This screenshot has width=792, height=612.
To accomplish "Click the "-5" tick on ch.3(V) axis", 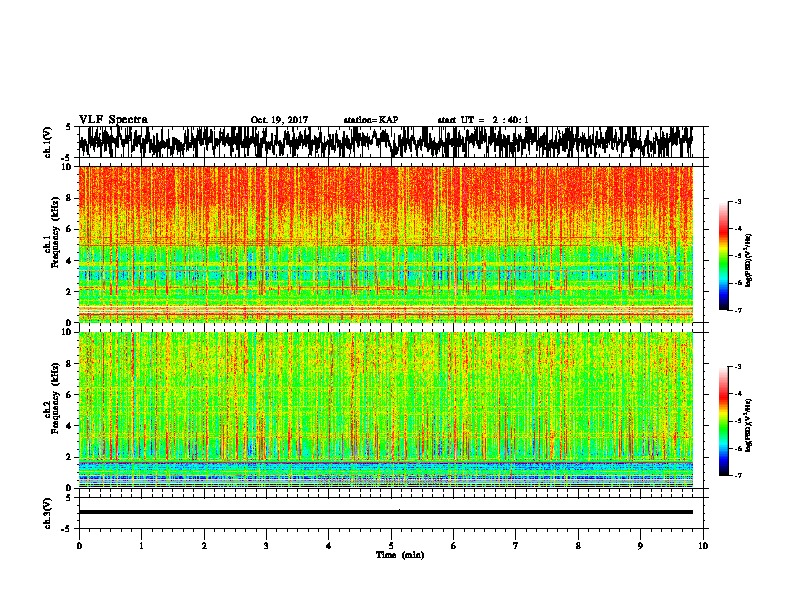I will pos(67,529).
